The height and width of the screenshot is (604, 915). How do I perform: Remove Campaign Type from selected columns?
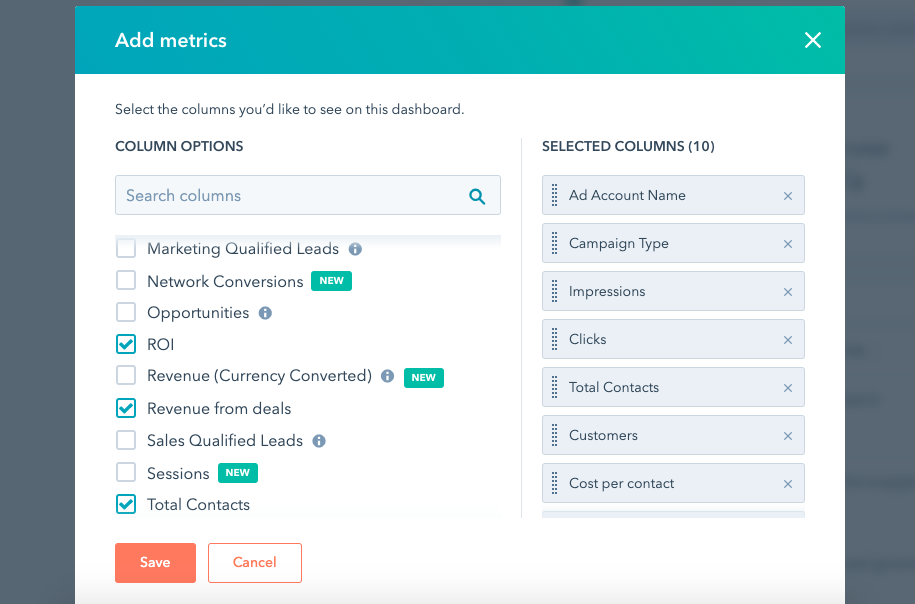[x=788, y=244]
